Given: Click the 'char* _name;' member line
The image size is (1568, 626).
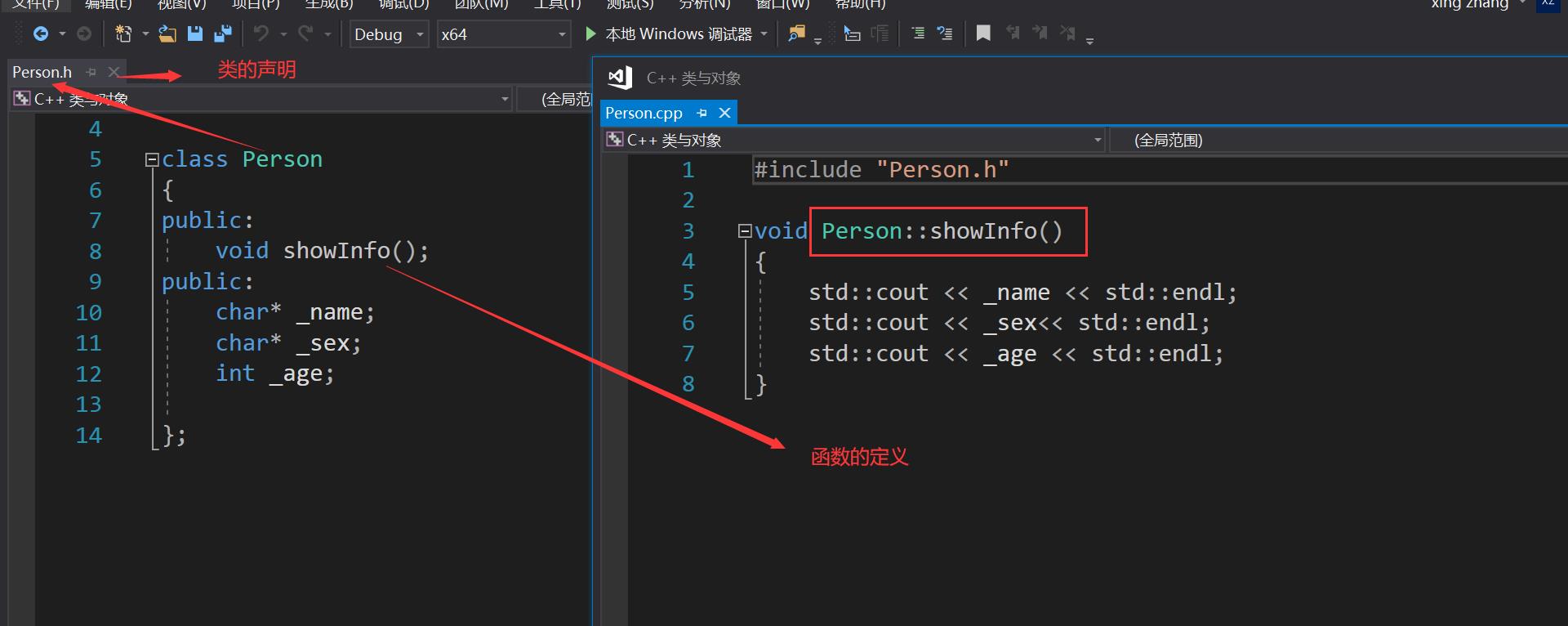Looking at the screenshot, I should click(295, 311).
